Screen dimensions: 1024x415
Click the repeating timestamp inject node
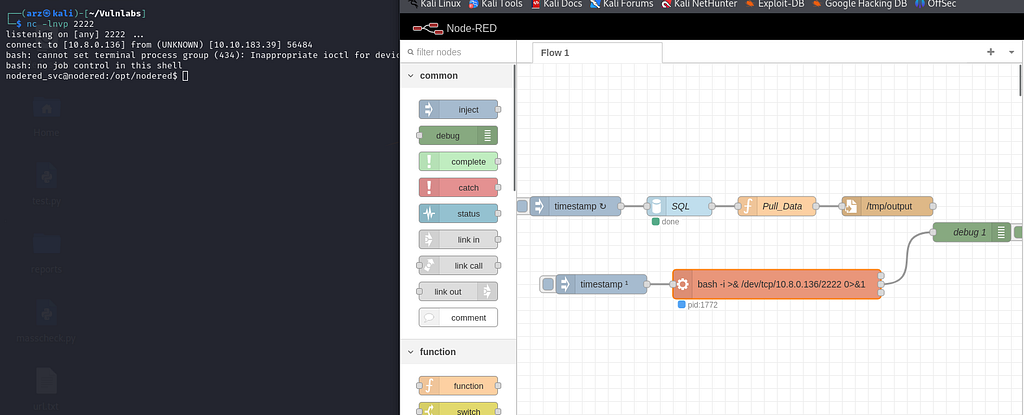tap(575, 206)
